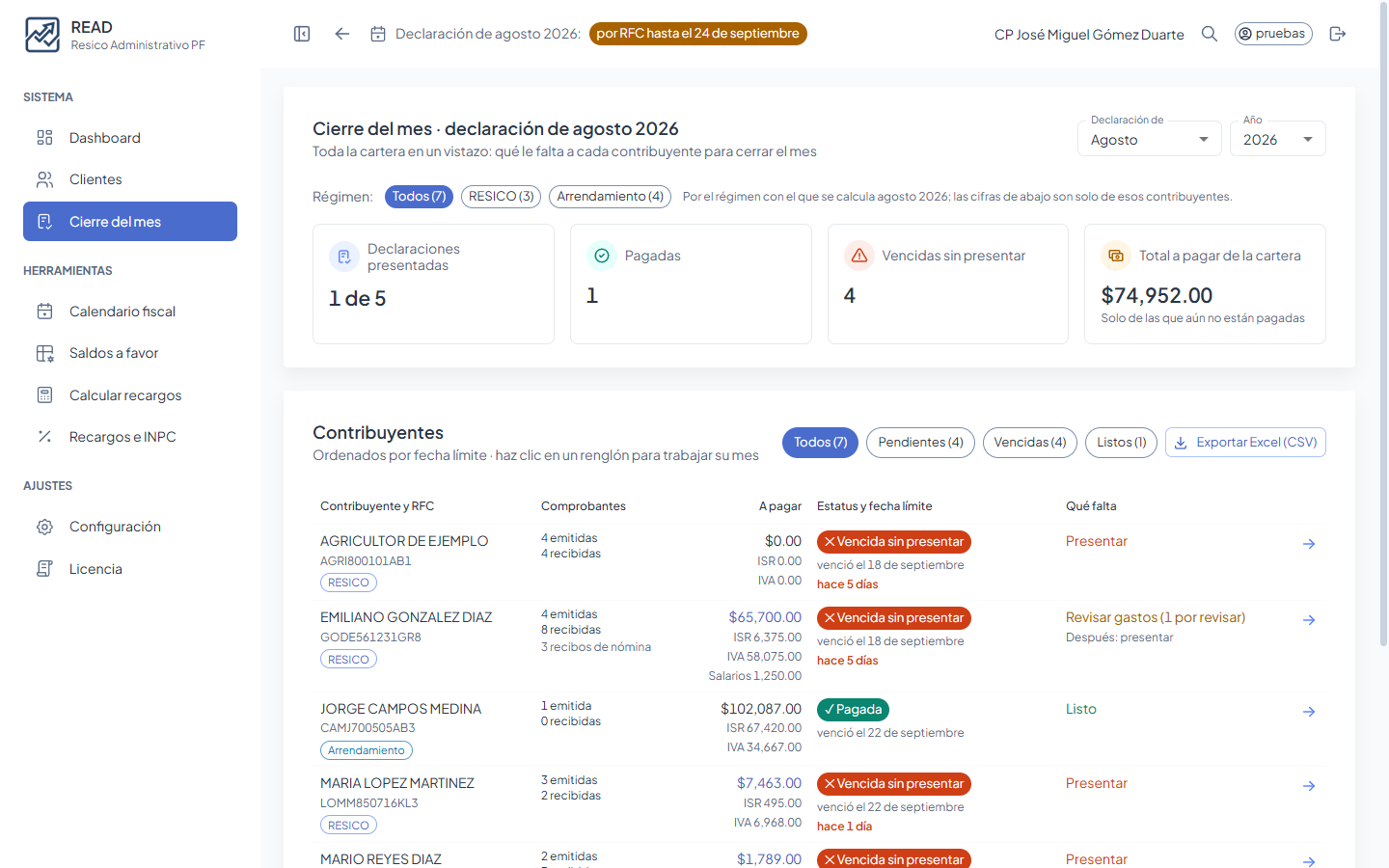Click the Pagadas check circle icon
The image size is (1389, 868).
[x=602, y=256]
